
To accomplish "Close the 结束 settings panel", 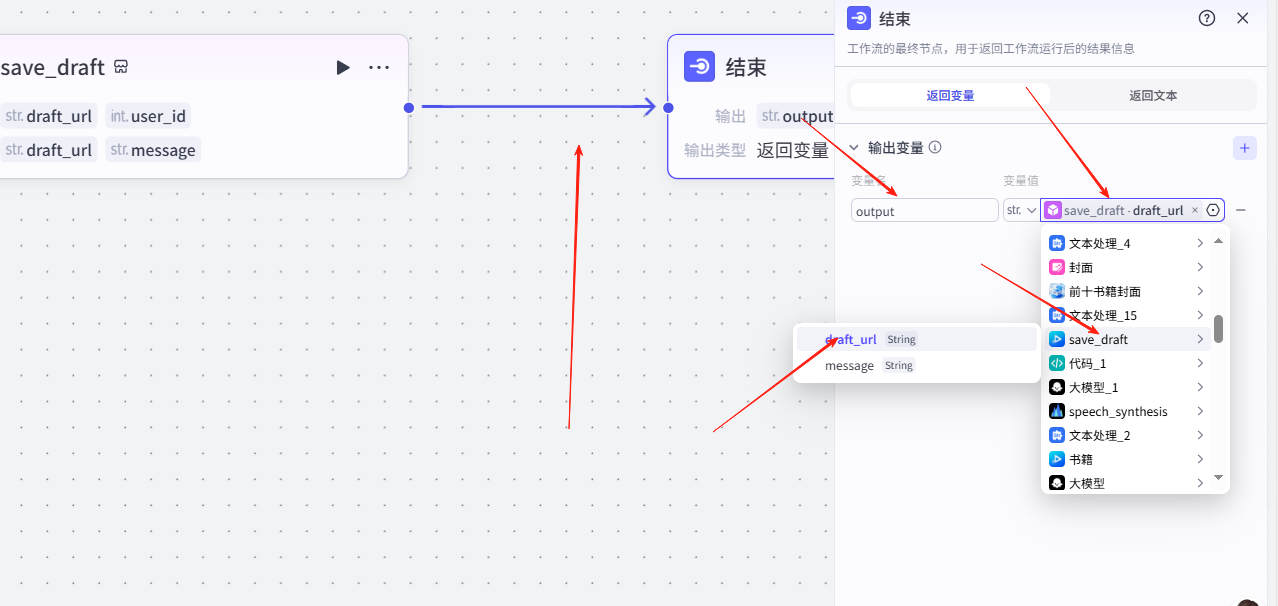I will pos(1243,18).
